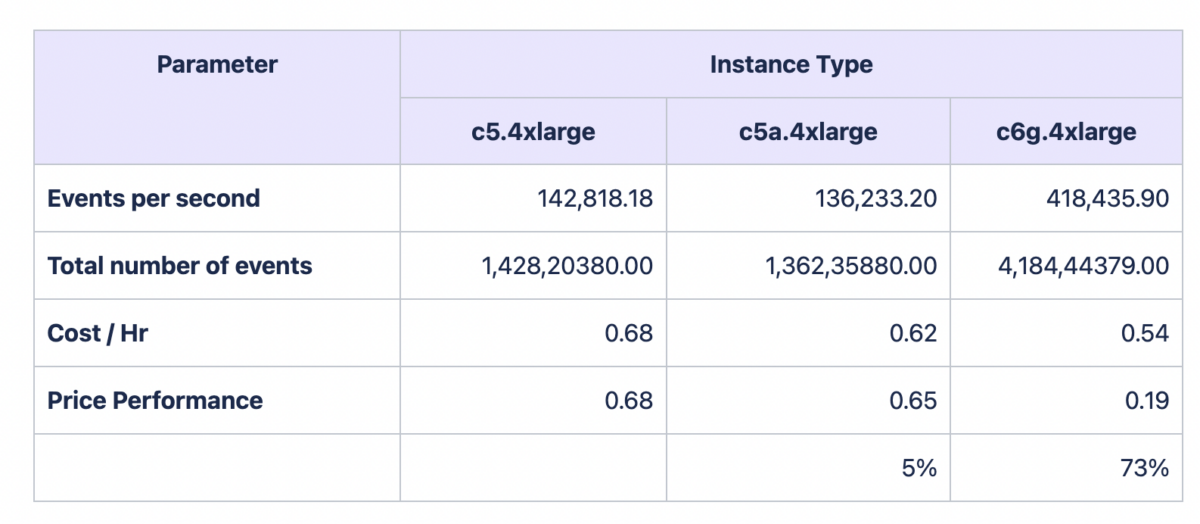
Task: Click the c6g.4xlarge column header
Action: coord(1066,132)
